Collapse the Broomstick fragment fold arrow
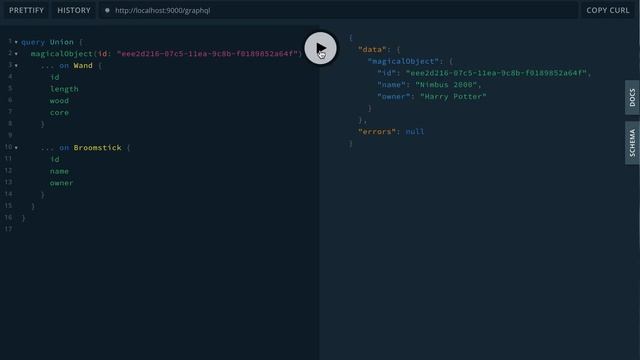Image resolution: width=640 pixels, height=360 pixels. [x=16, y=148]
